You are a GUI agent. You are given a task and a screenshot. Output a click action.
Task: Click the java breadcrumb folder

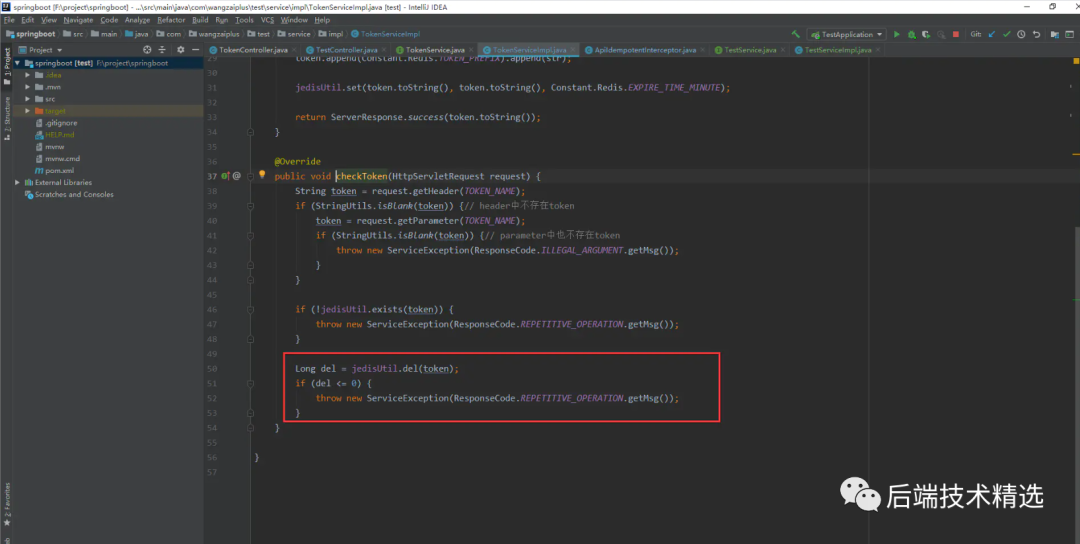137,34
